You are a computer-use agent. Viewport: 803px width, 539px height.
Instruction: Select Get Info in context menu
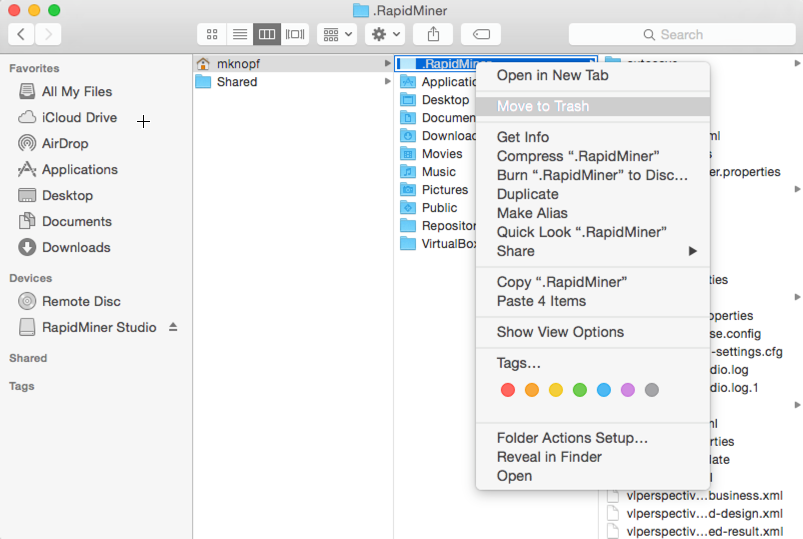click(x=523, y=137)
